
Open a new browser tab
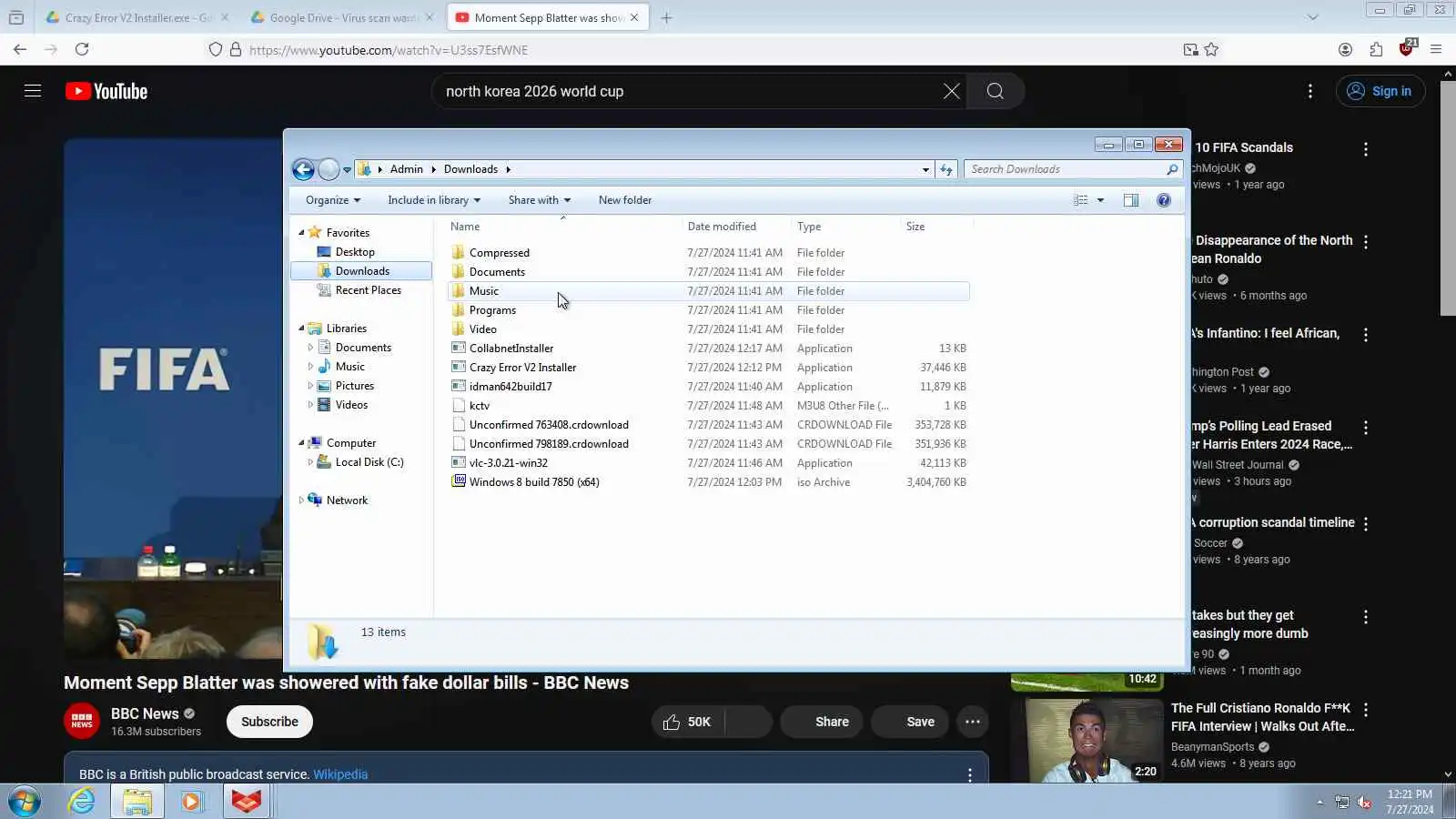point(667,17)
